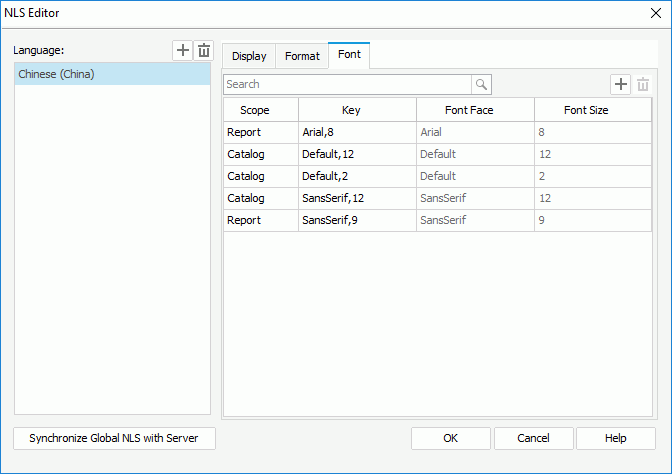Edit the font face in the Default,2 row

click(x=475, y=176)
